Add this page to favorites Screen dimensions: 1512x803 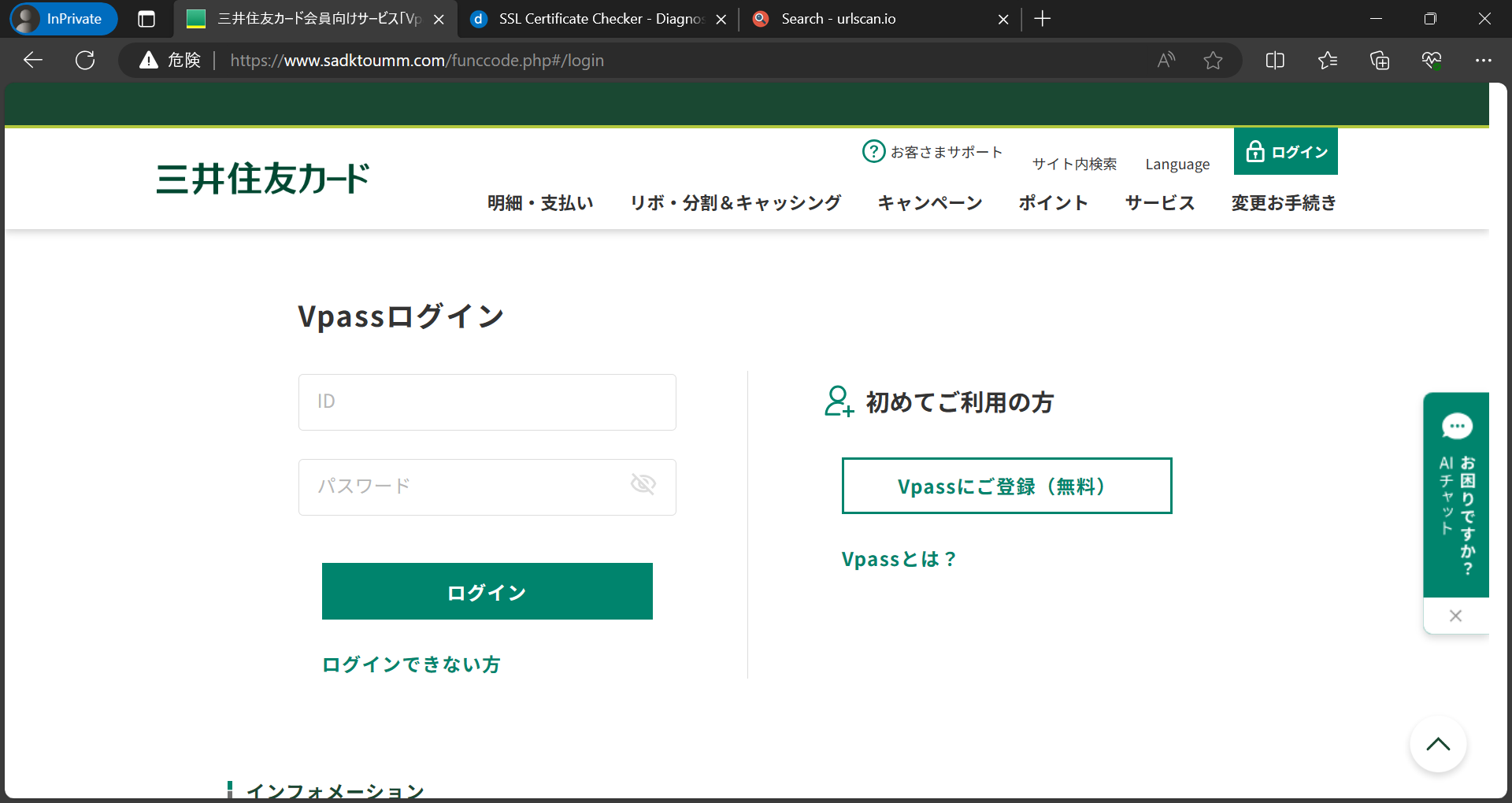tap(1213, 60)
